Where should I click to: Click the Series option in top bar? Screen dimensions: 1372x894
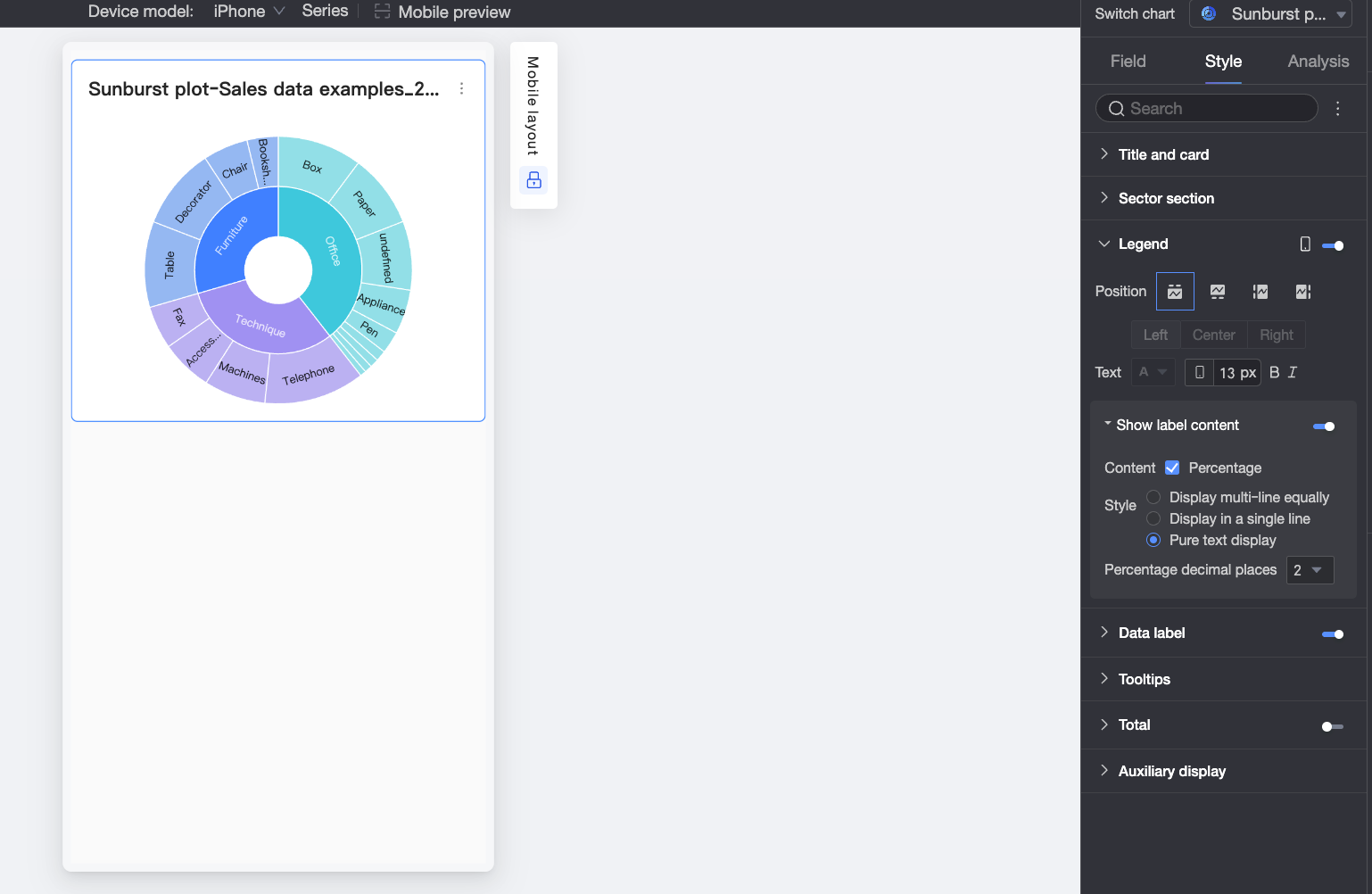click(325, 11)
